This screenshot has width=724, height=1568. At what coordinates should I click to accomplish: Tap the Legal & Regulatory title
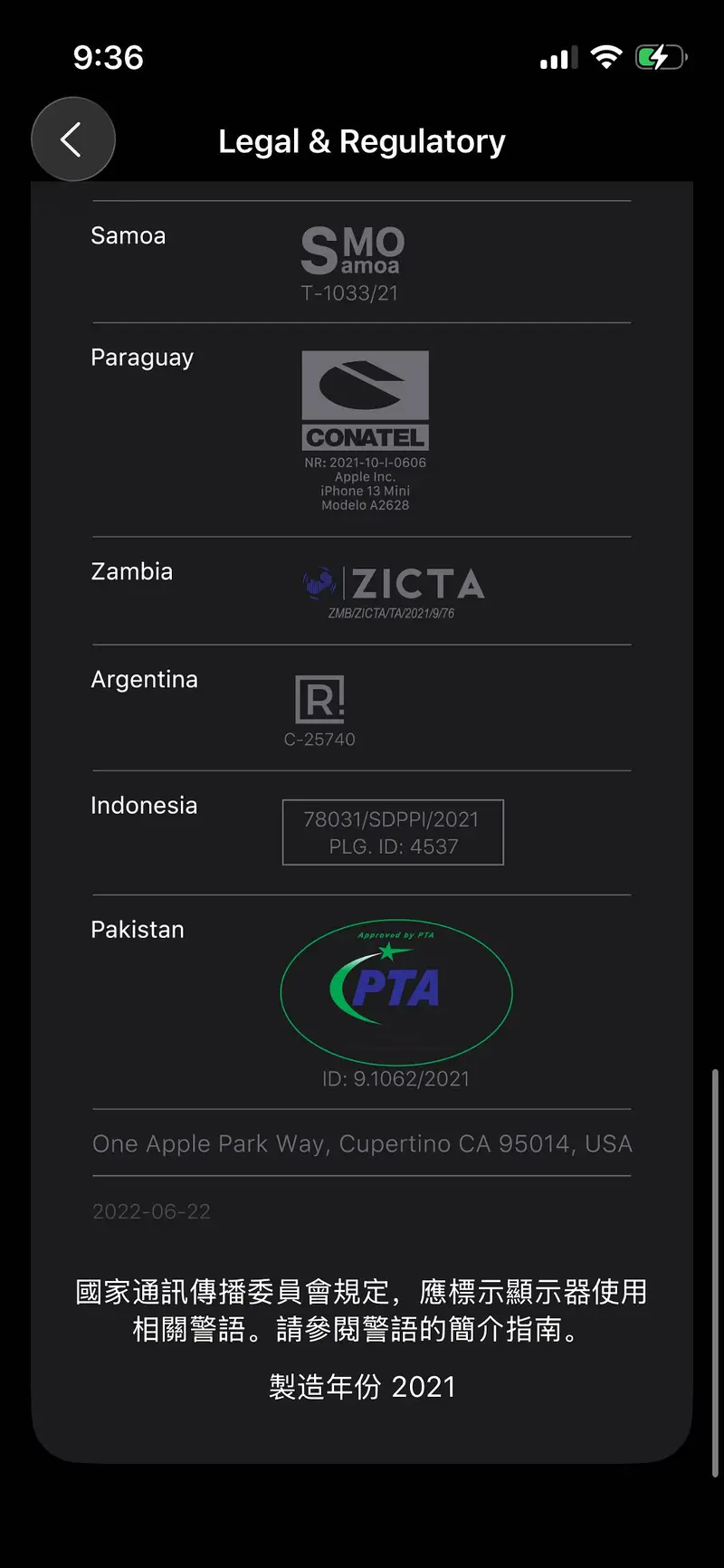point(362,141)
